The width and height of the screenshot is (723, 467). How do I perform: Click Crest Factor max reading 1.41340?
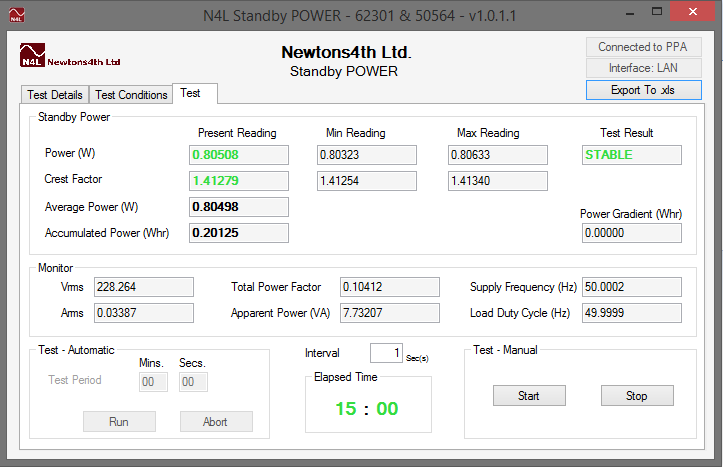[x=498, y=181]
